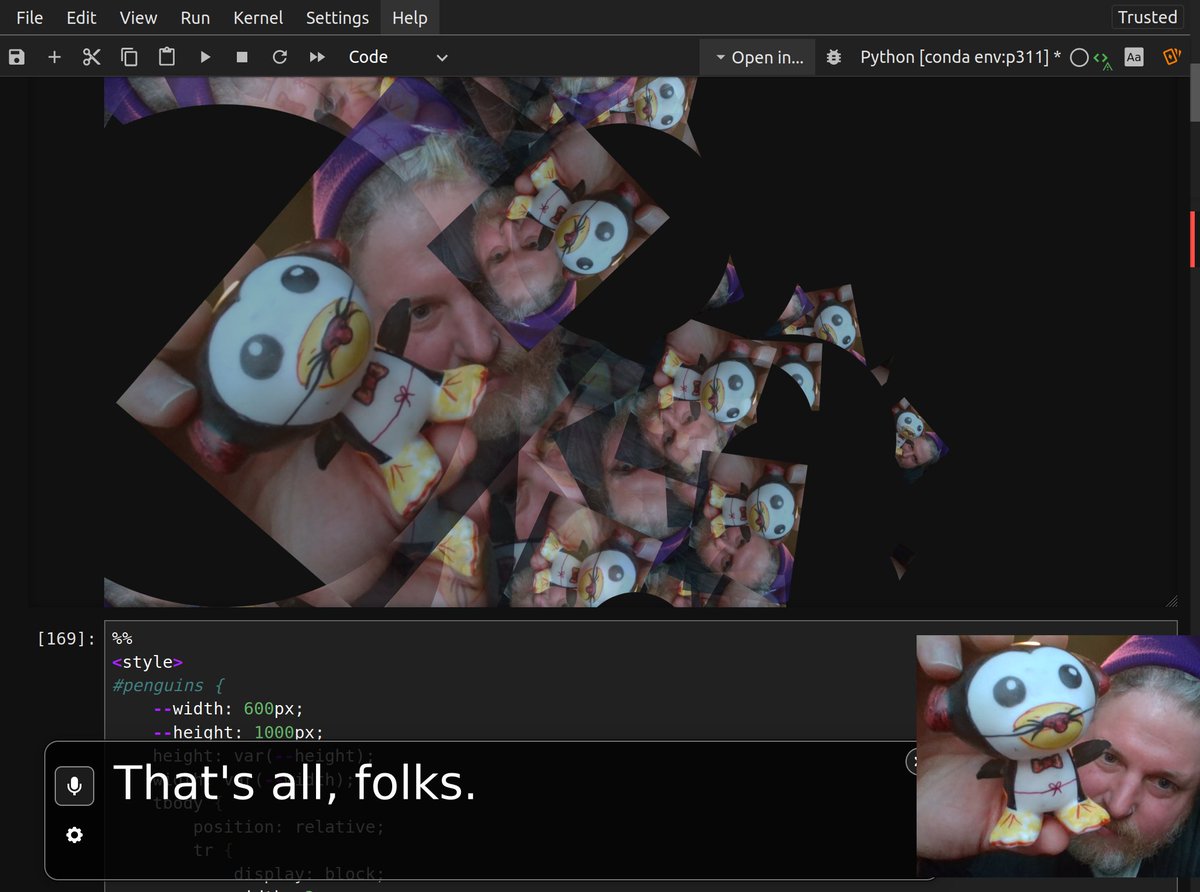Insert a new cell with plus icon
Image resolution: width=1200 pixels, height=892 pixels.
pyautogui.click(x=54, y=57)
